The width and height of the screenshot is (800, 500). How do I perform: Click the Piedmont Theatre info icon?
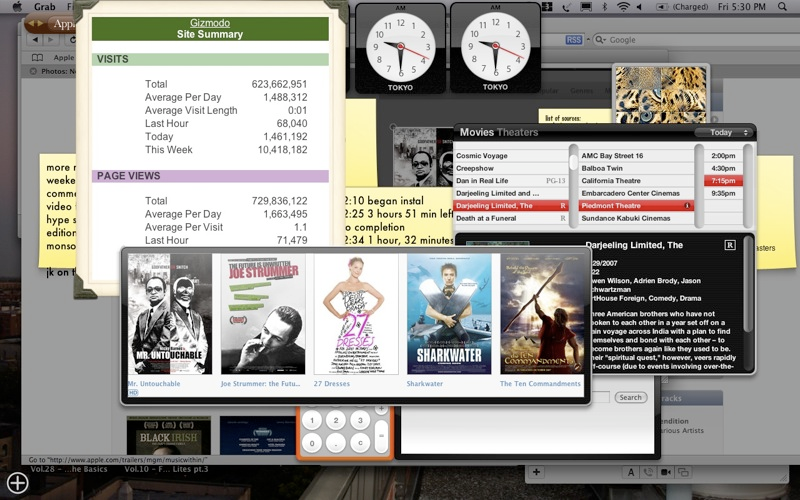(687, 206)
